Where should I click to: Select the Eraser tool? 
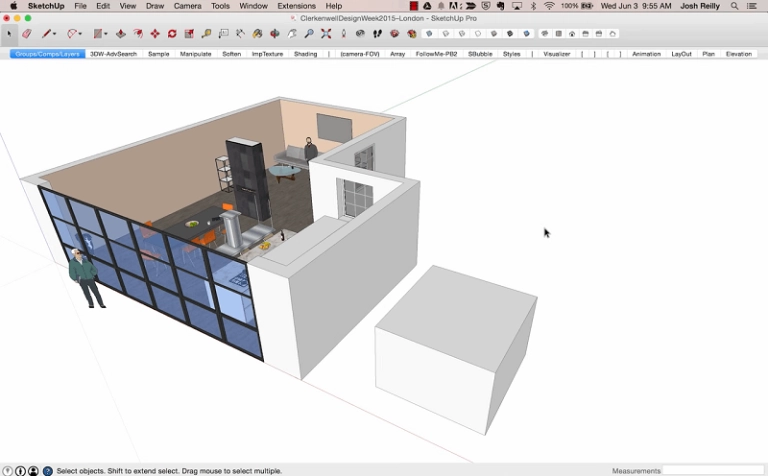(x=27, y=33)
